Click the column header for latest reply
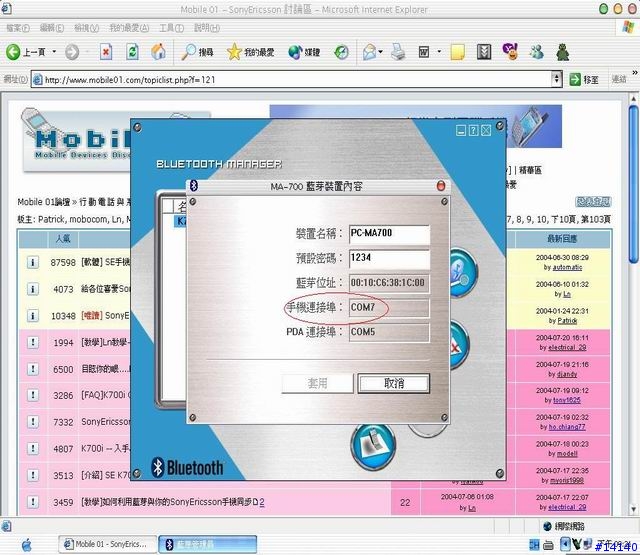The height and width of the screenshot is (555, 640). click(562, 239)
